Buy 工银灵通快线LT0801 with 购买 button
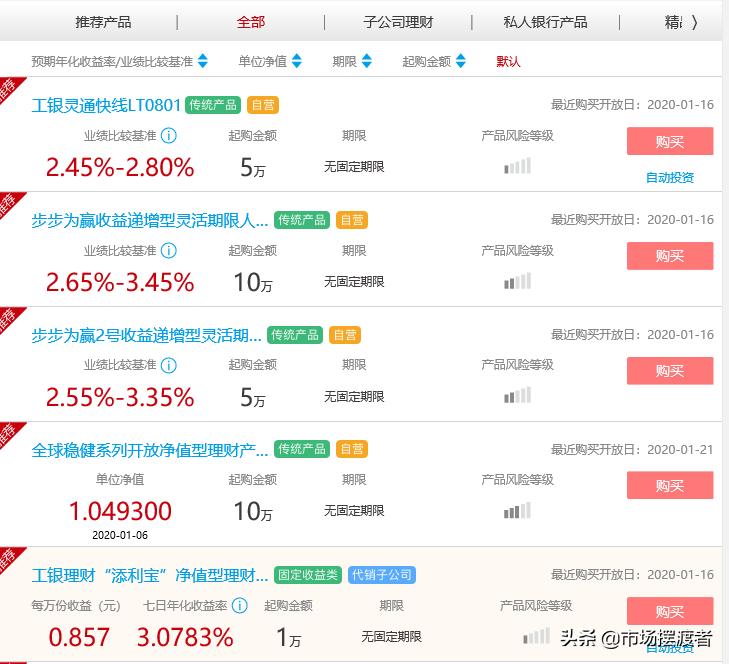 point(669,141)
